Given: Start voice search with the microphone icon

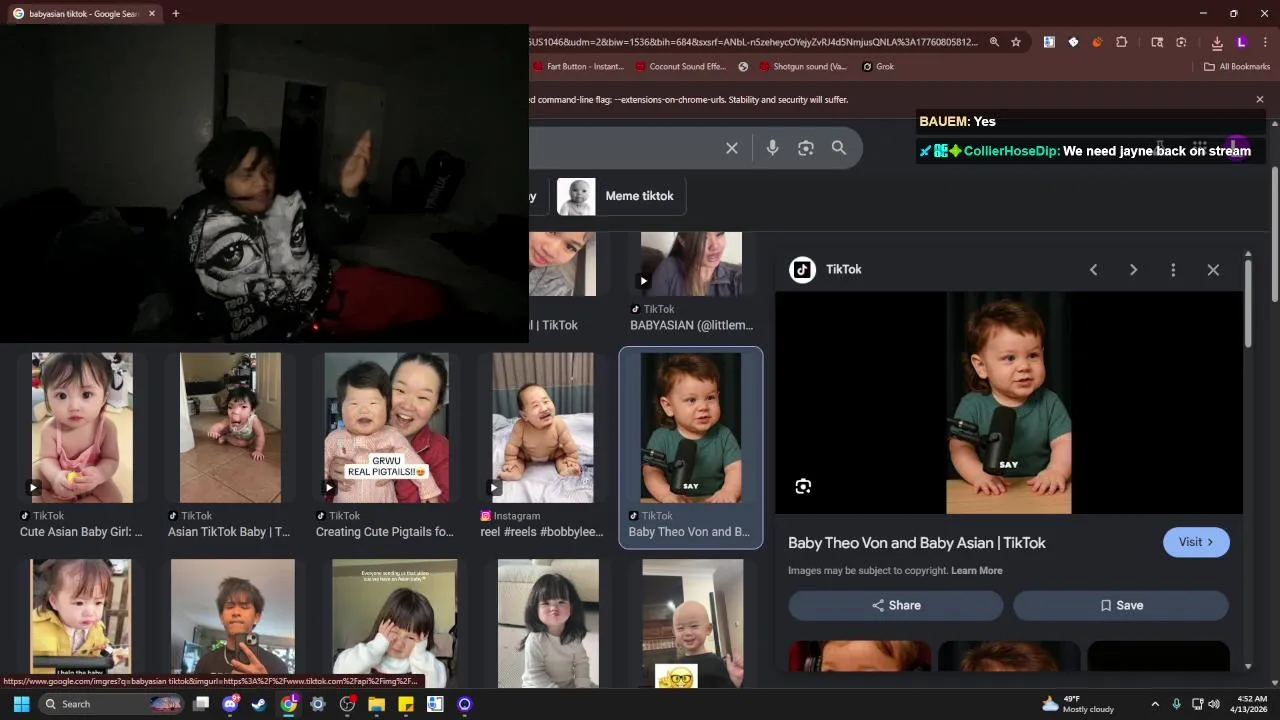Looking at the screenshot, I should click(772, 148).
